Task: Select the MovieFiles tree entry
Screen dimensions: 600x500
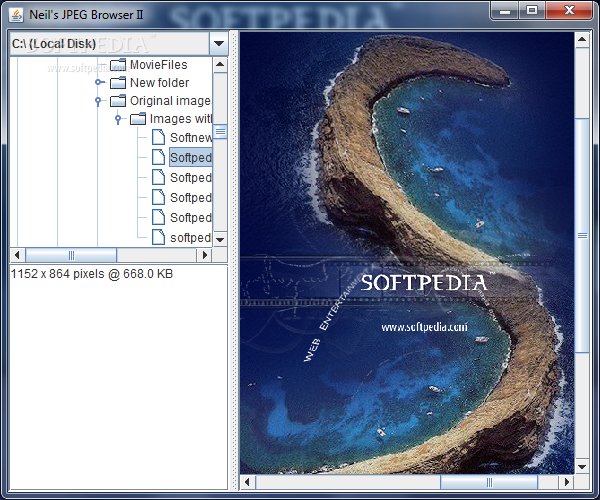Action: tap(159, 65)
